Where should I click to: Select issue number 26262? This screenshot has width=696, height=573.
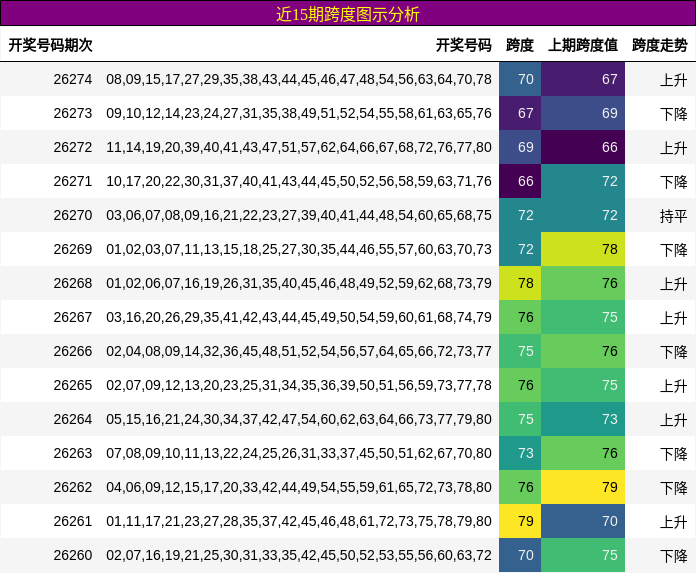[x=73, y=487]
